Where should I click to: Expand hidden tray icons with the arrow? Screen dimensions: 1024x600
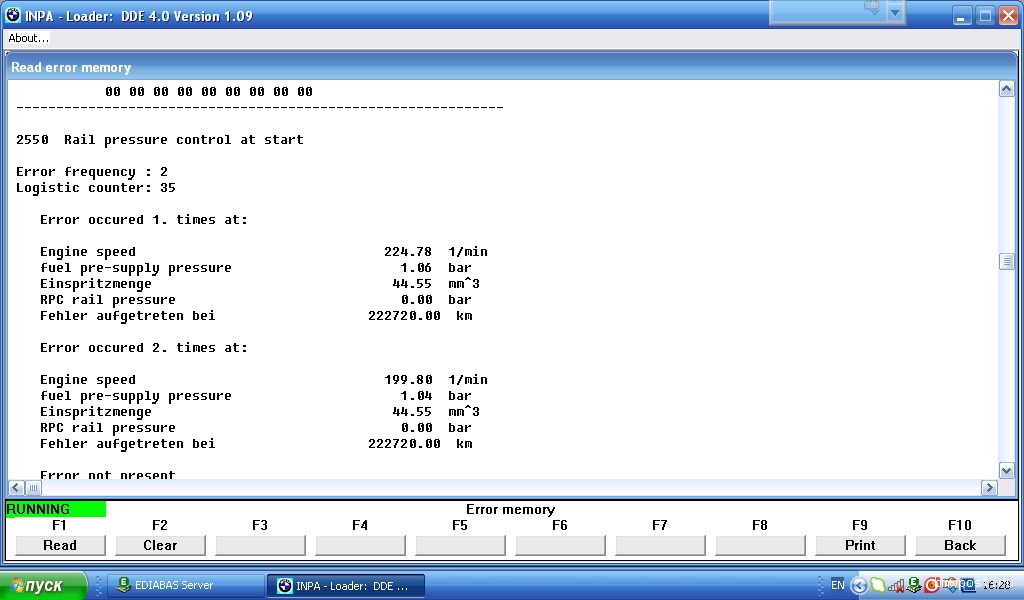[858, 585]
